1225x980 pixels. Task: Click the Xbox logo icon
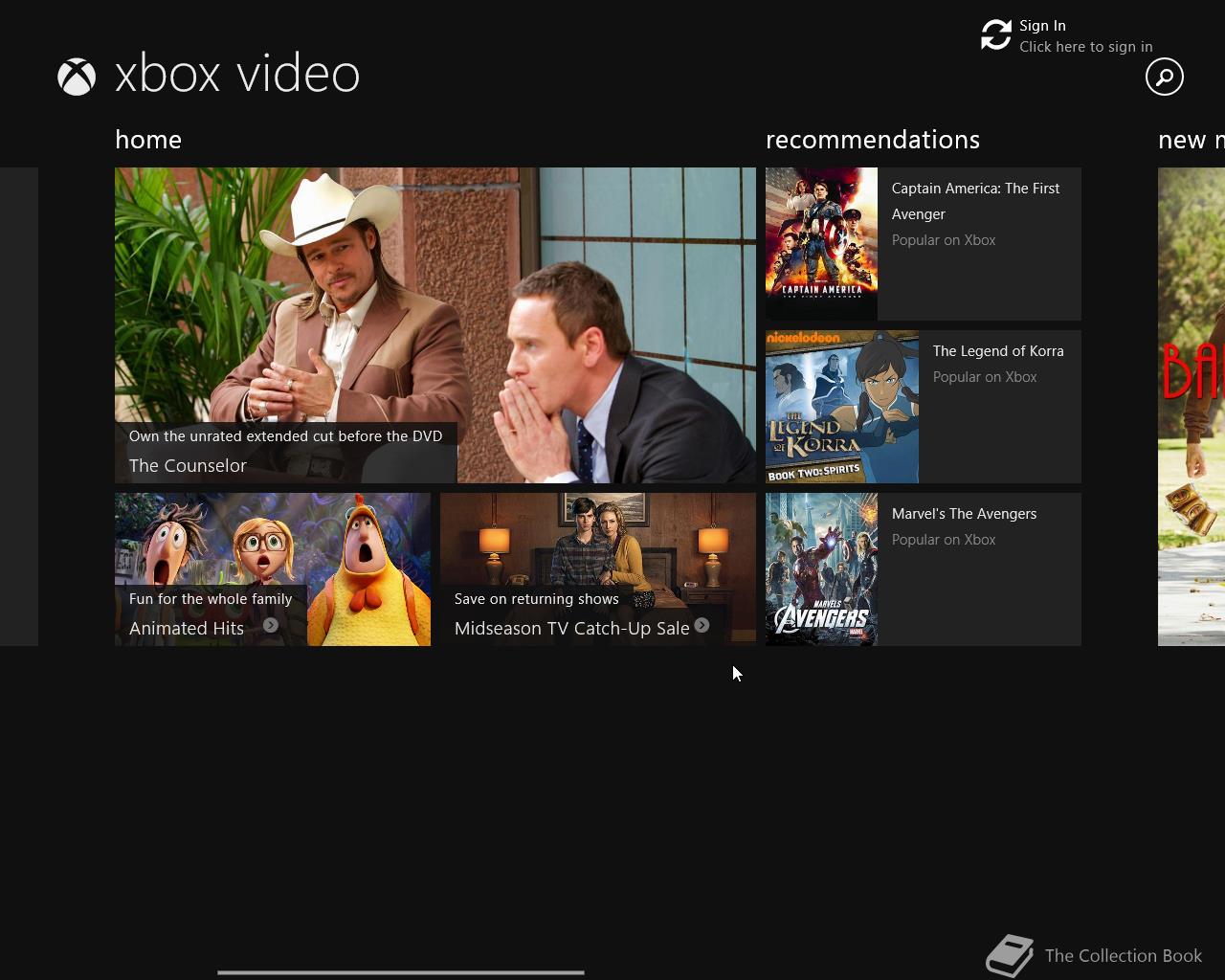(77, 77)
